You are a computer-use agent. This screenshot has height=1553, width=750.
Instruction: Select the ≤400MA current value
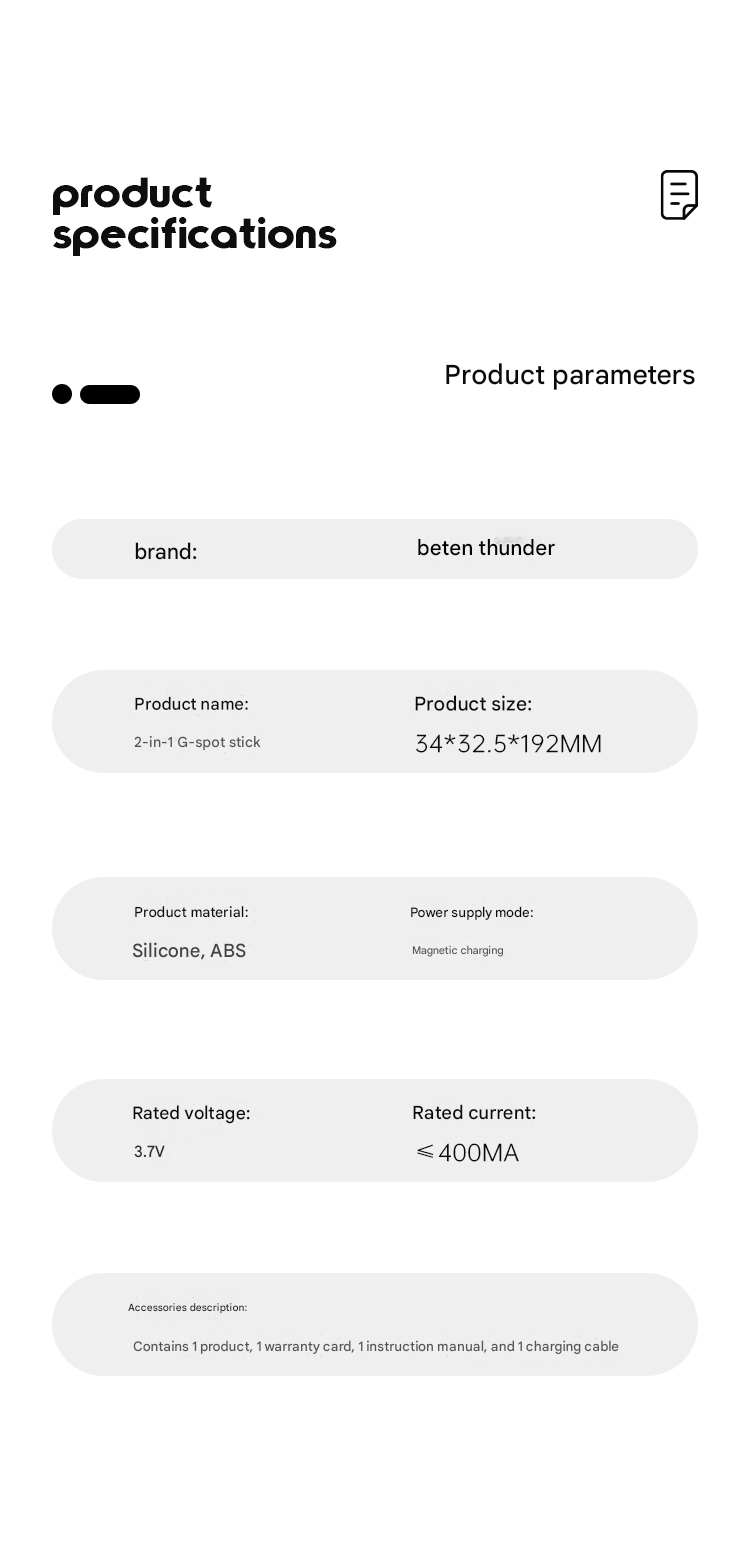(x=467, y=1153)
